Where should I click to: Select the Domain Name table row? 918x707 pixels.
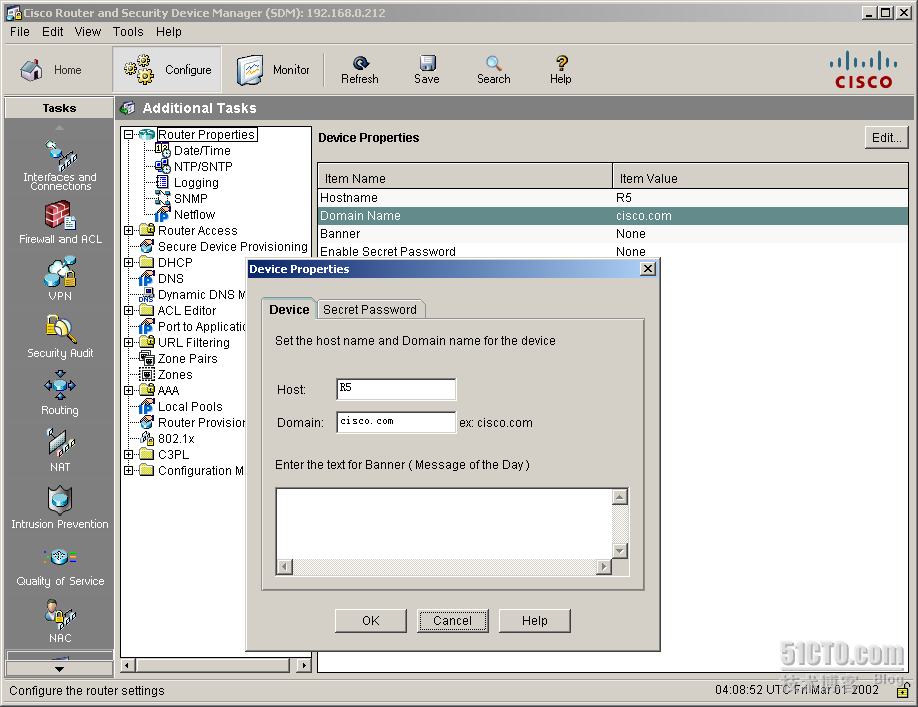pyautogui.click(x=613, y=216)
